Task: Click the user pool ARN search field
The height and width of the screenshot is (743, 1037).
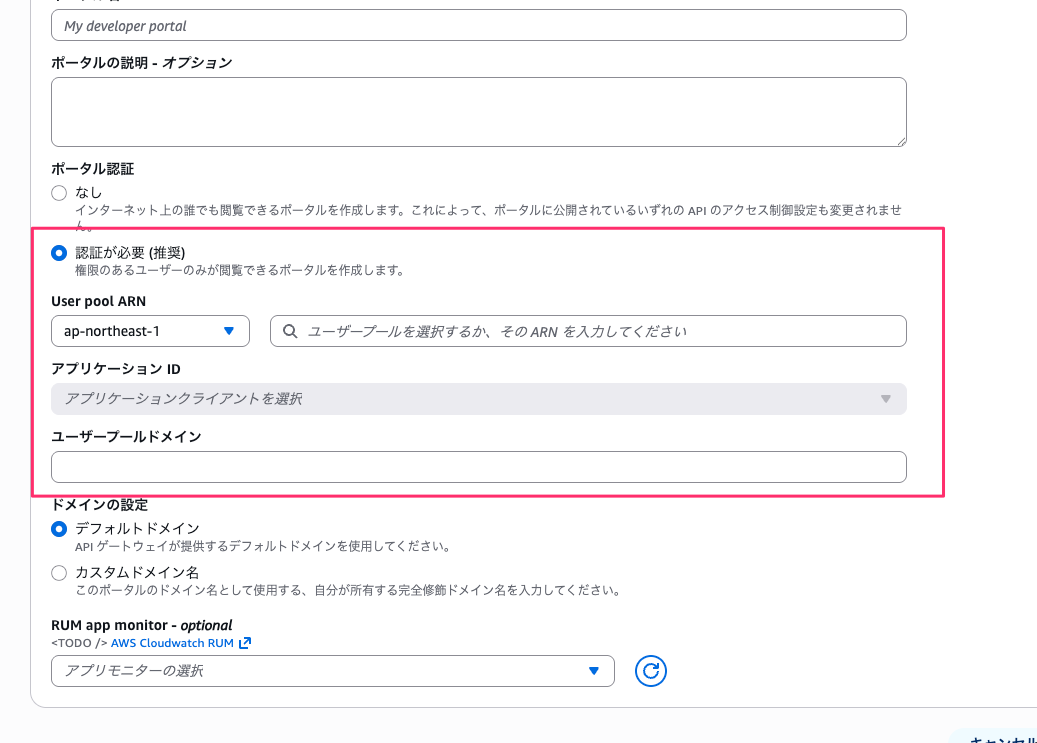Action: tap(600, 331)
